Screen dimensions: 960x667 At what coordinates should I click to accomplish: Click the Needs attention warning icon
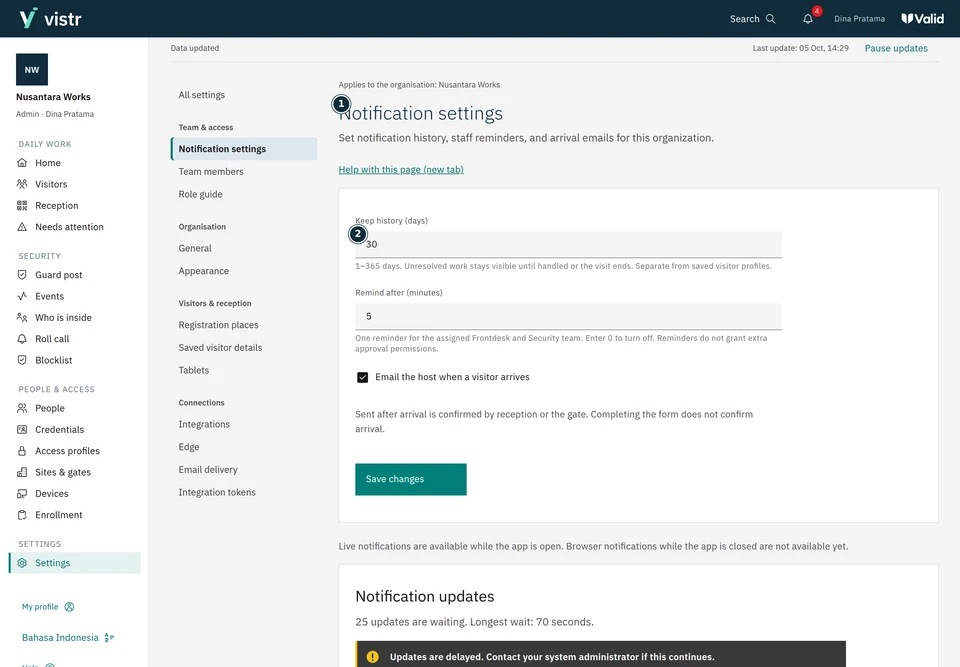pos(22,227)
